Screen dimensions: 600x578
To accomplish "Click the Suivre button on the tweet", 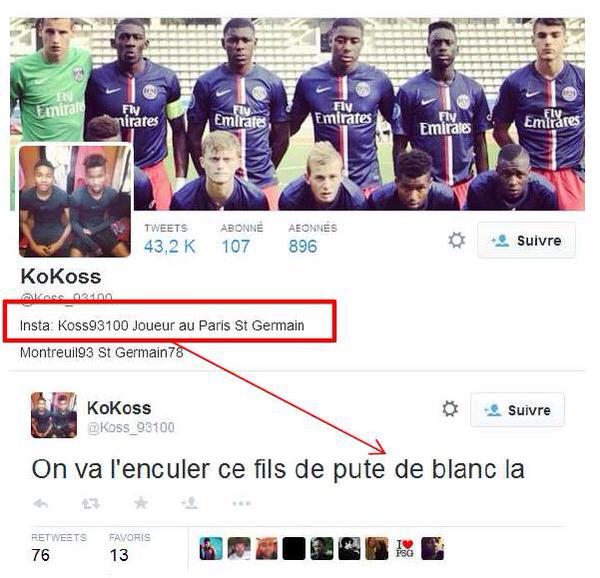I will click(x=517, y=410).
